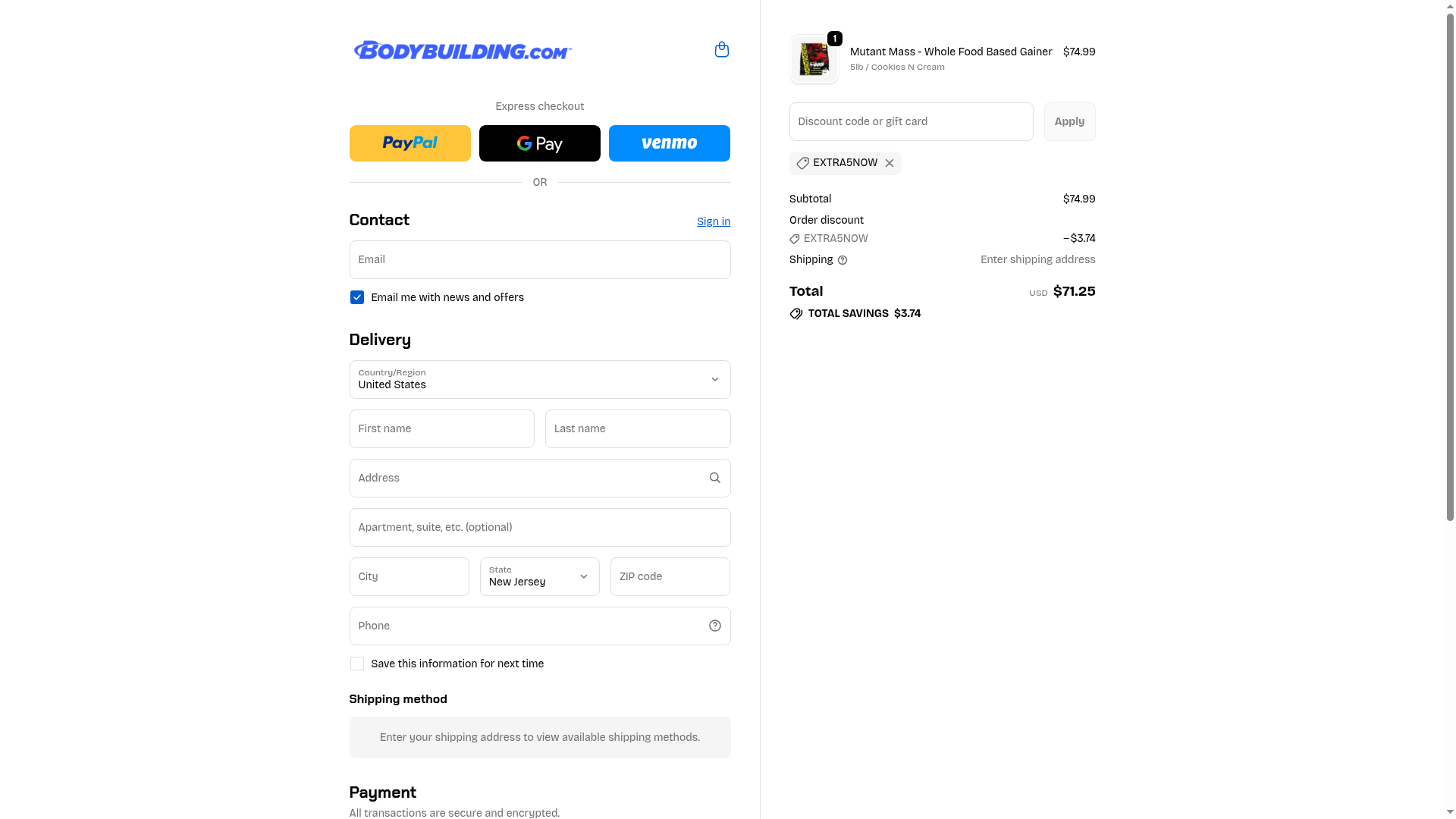
Task: Check Save this information for next time
Action: [357, 664]
